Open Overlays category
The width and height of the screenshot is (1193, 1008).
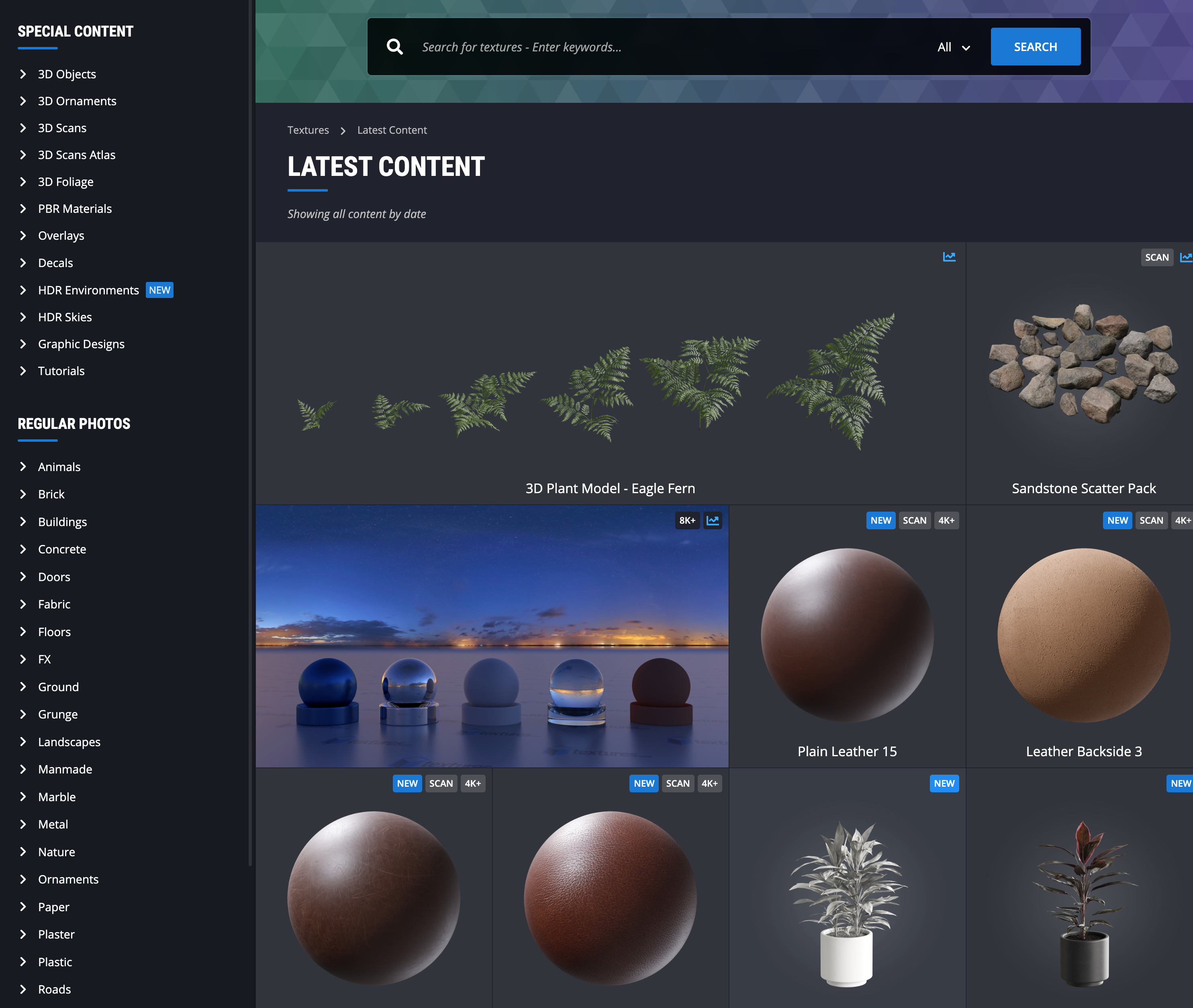pyautogui.click(x=61, y=235)
